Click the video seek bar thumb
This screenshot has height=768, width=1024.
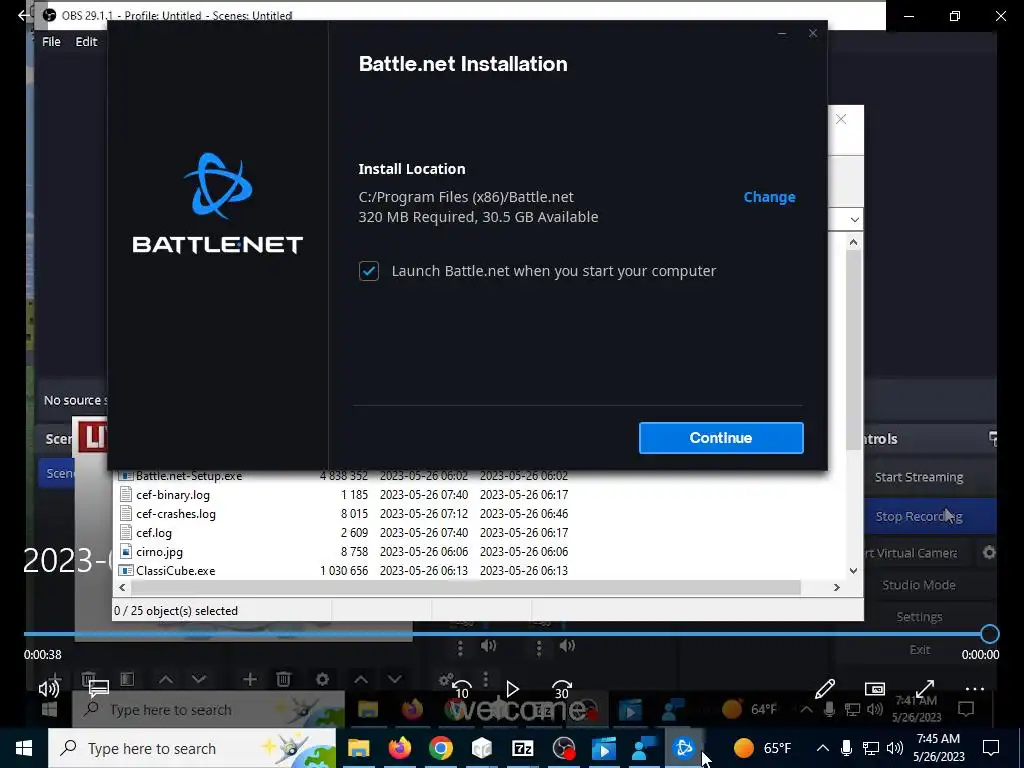point(989,634)
